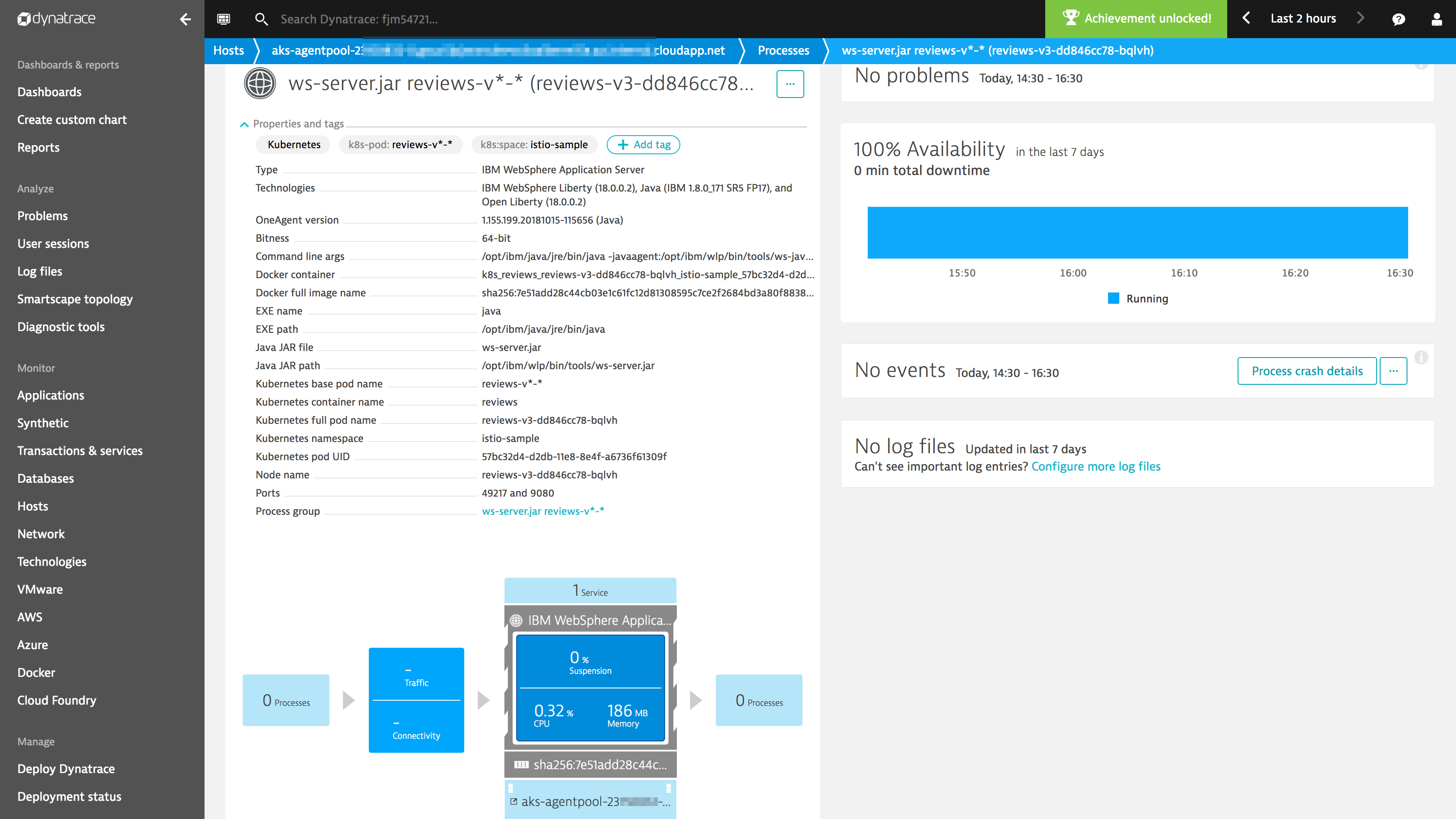
Task: Open process group ws-server.jar link
Action: [x=543, y=511]
